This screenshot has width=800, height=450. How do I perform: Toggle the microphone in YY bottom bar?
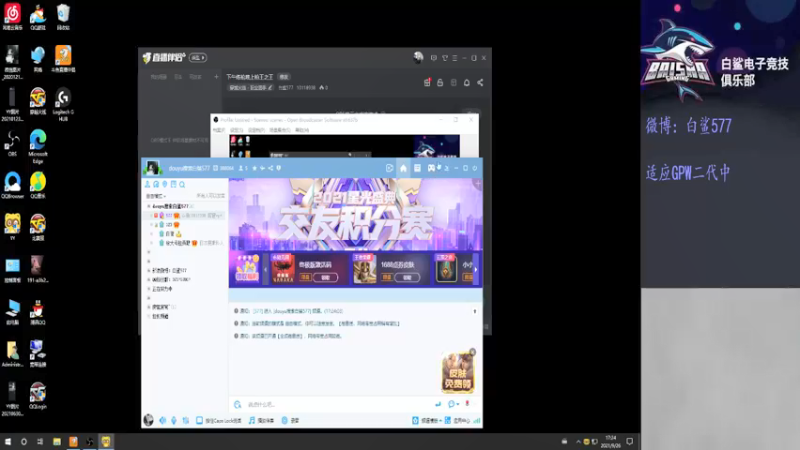point(174,420)
